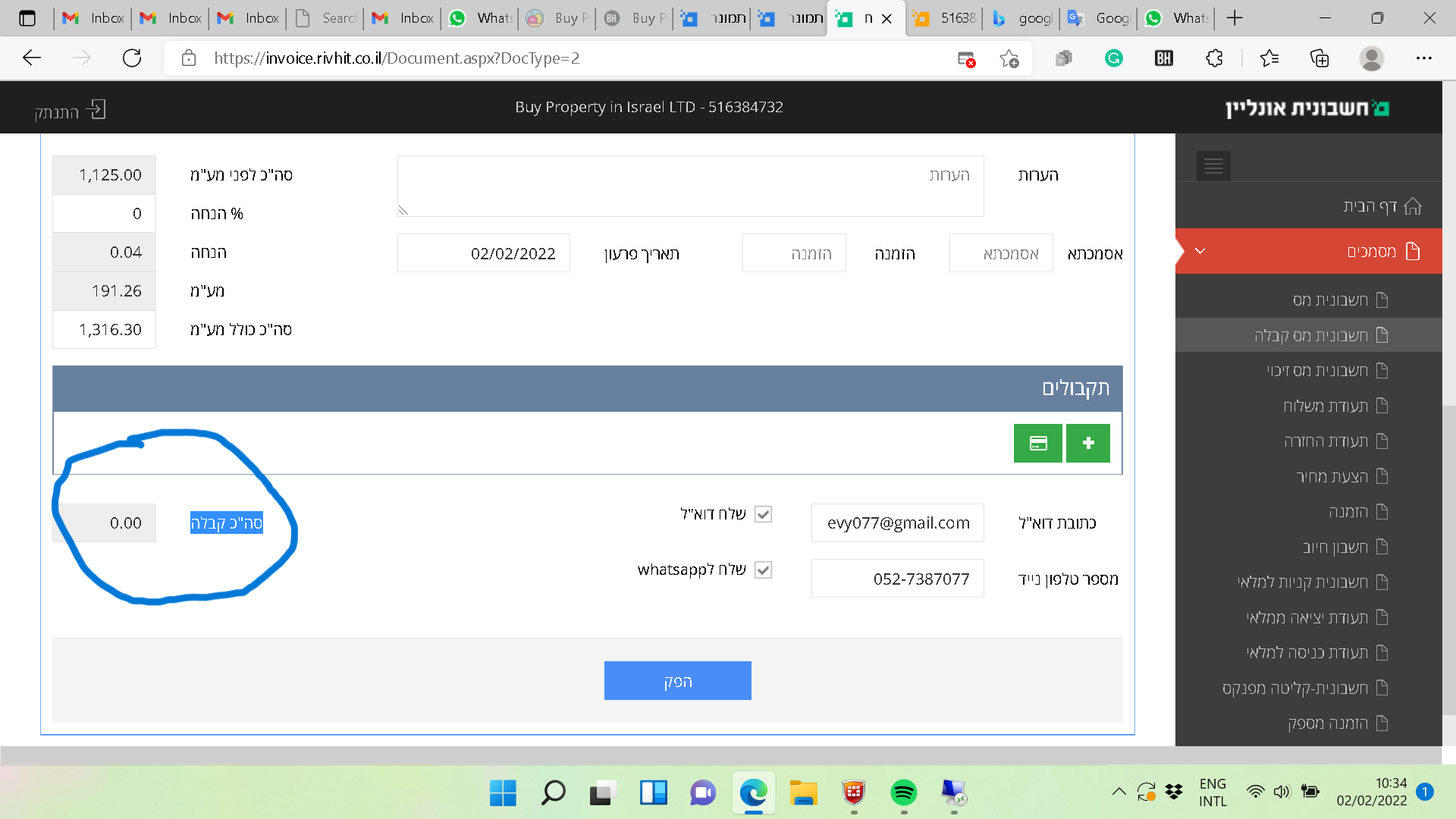Click the blue הפק submit button
The height and width of the screenshot is (819, 1456).
pyautogui.click(x=677, y=681)
